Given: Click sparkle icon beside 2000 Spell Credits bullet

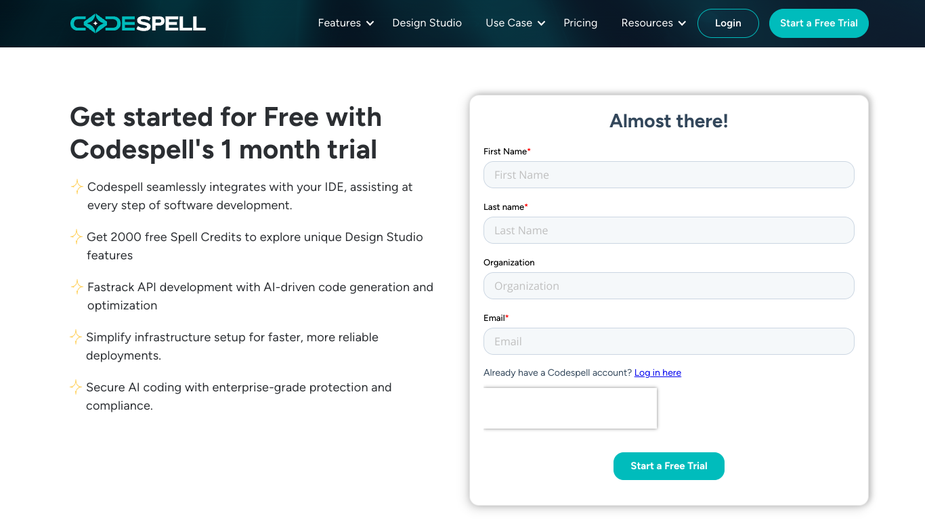Looking at the screenshot, I should click(76, 237).
